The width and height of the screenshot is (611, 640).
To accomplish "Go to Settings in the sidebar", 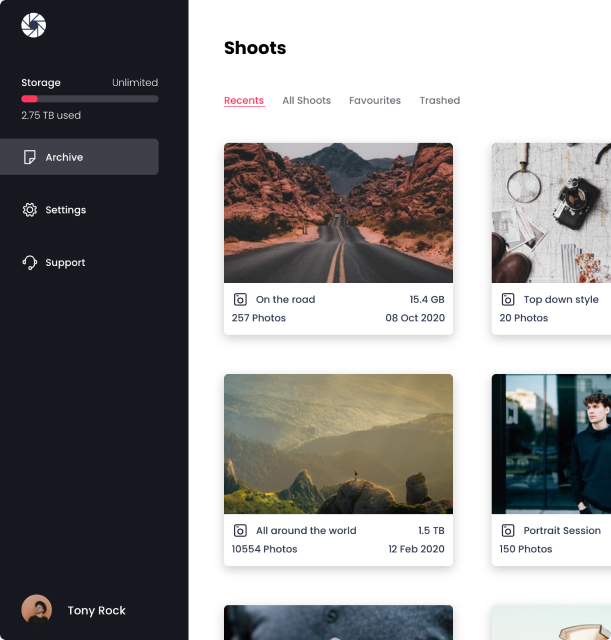I will tap(66, 210).
